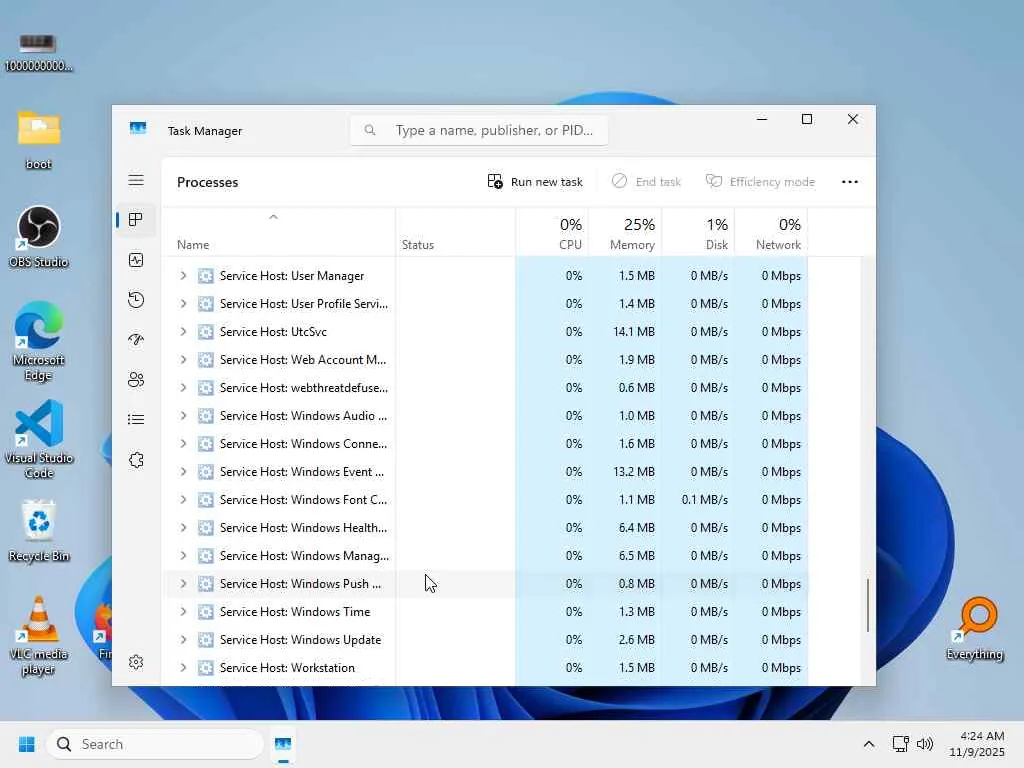Click the 0.1 MB/s disk value
This screenshot has height=768, width=1024.
click(705, 500)
